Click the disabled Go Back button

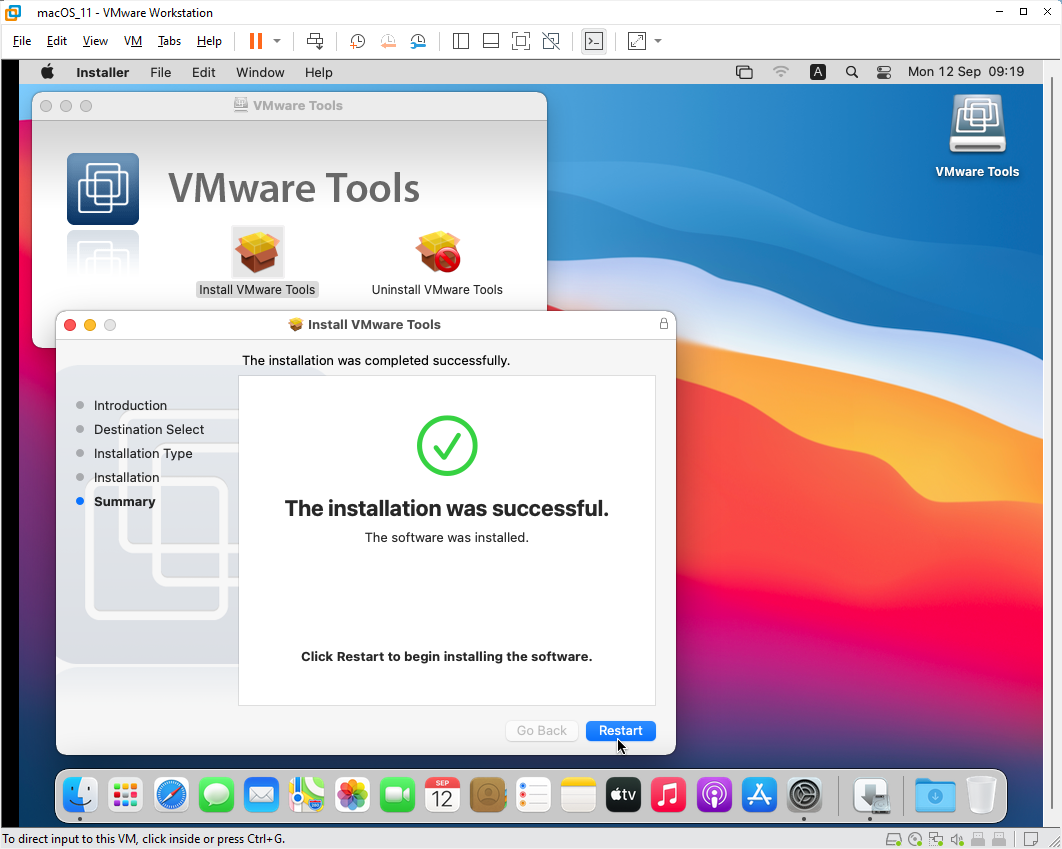click(541, 731)
